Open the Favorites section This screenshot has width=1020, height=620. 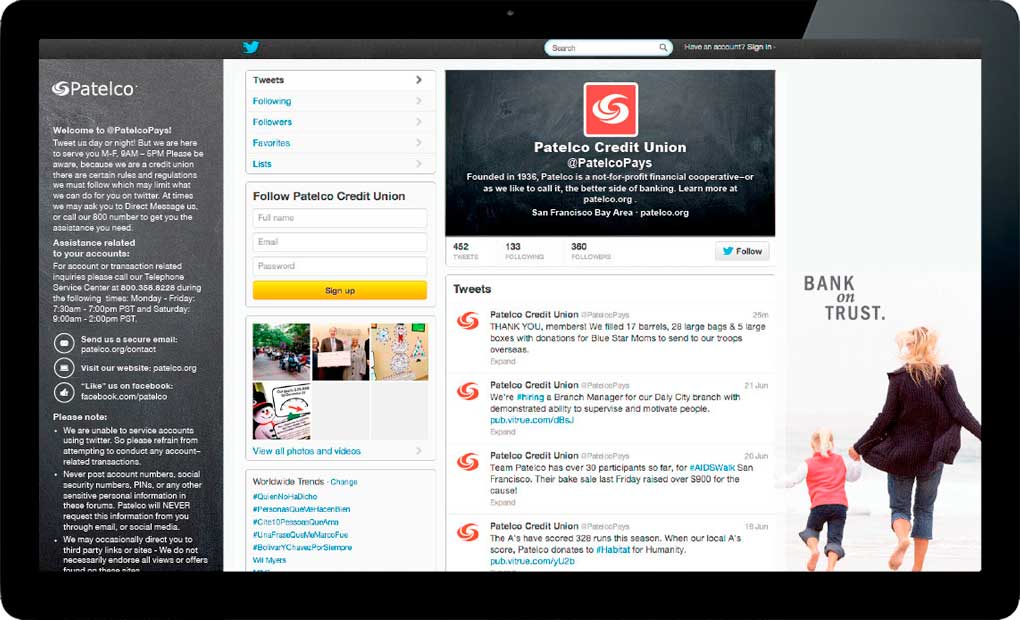[x=340, y=142]
